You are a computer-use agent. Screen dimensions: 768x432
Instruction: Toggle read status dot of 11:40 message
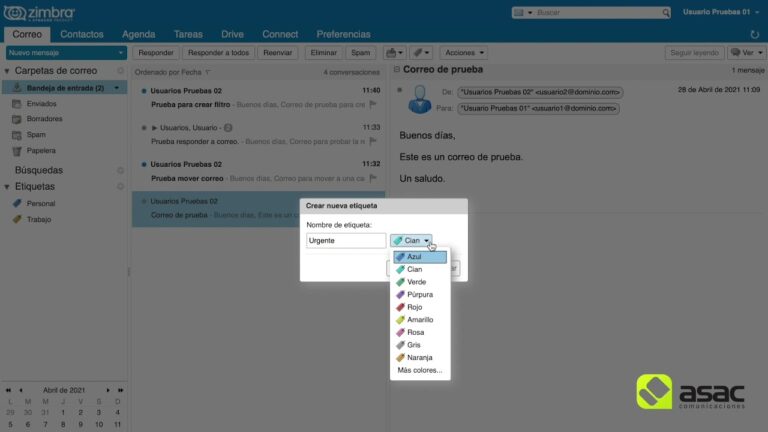click(x=144, y=91)
